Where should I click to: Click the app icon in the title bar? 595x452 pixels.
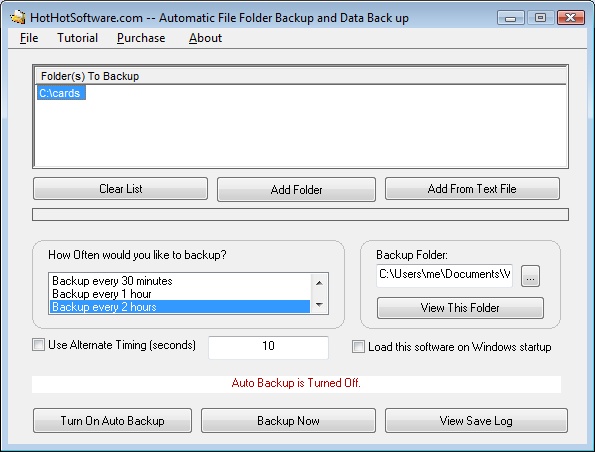18,17
